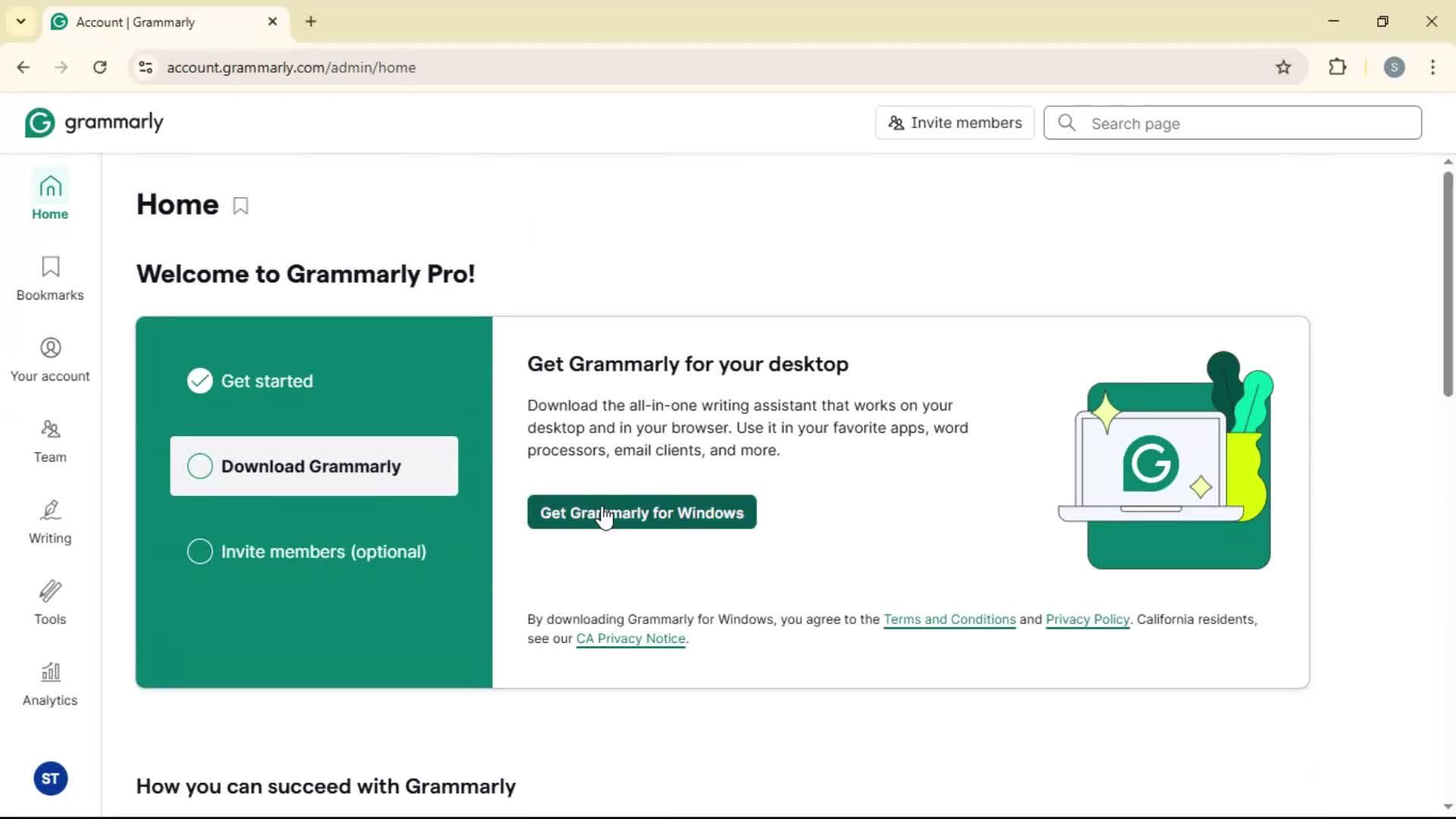Open the Writing sidebar section
1456x819 pixels.
point(50,521)
